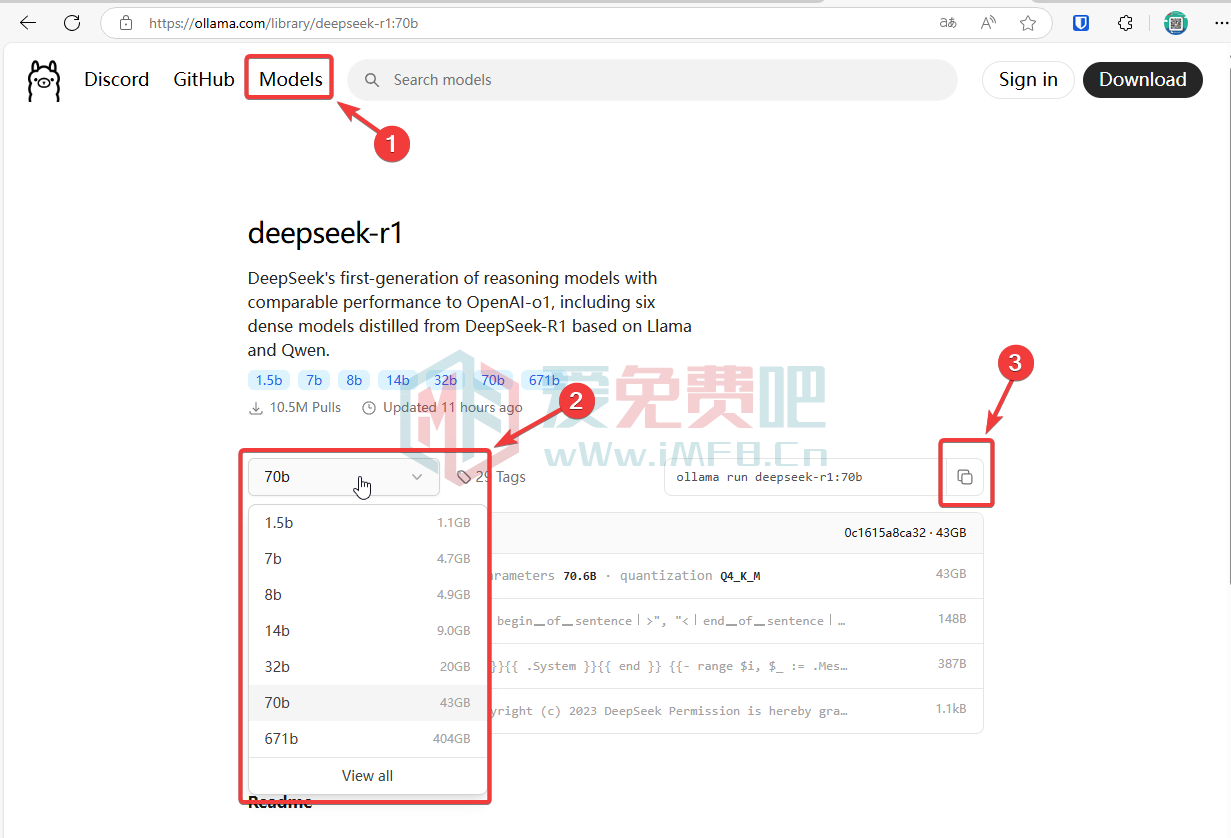Click the address bar URL

(x=284, y=23)
